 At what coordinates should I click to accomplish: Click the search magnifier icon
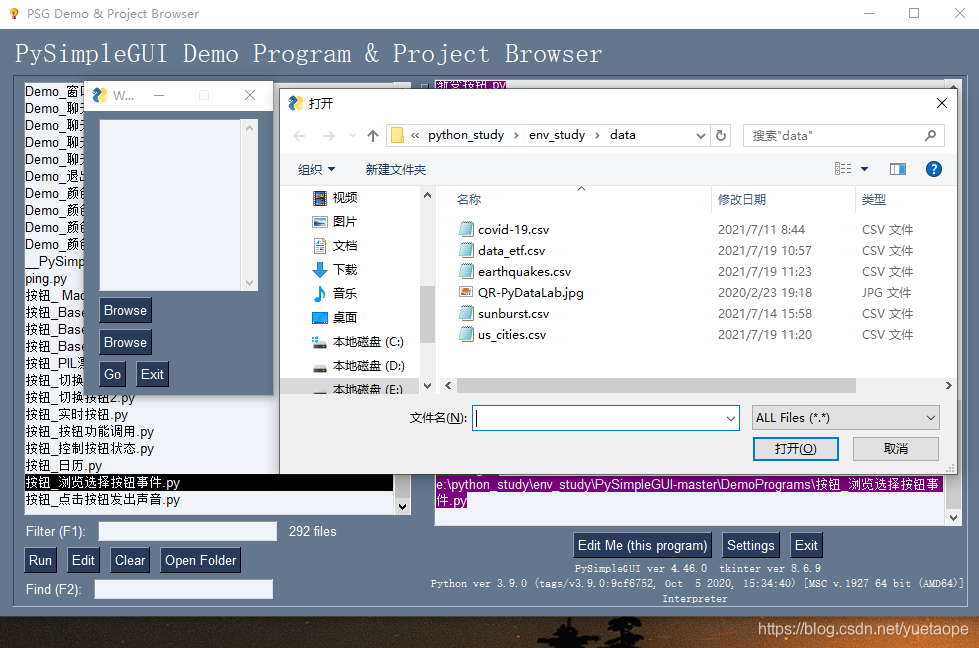point(930,135)
